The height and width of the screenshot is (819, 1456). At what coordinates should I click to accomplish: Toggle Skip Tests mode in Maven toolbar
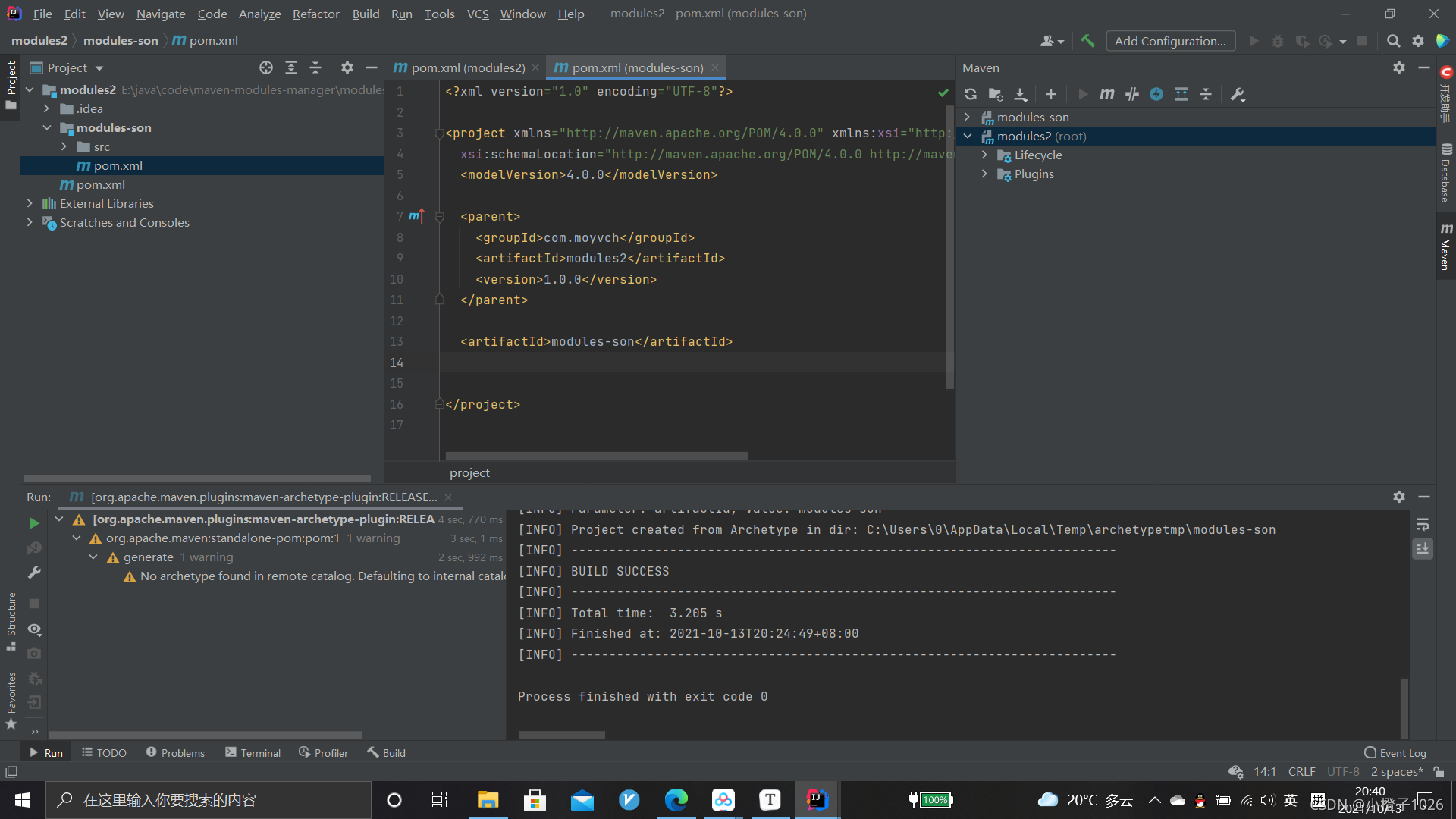(x=1156, y=94)
